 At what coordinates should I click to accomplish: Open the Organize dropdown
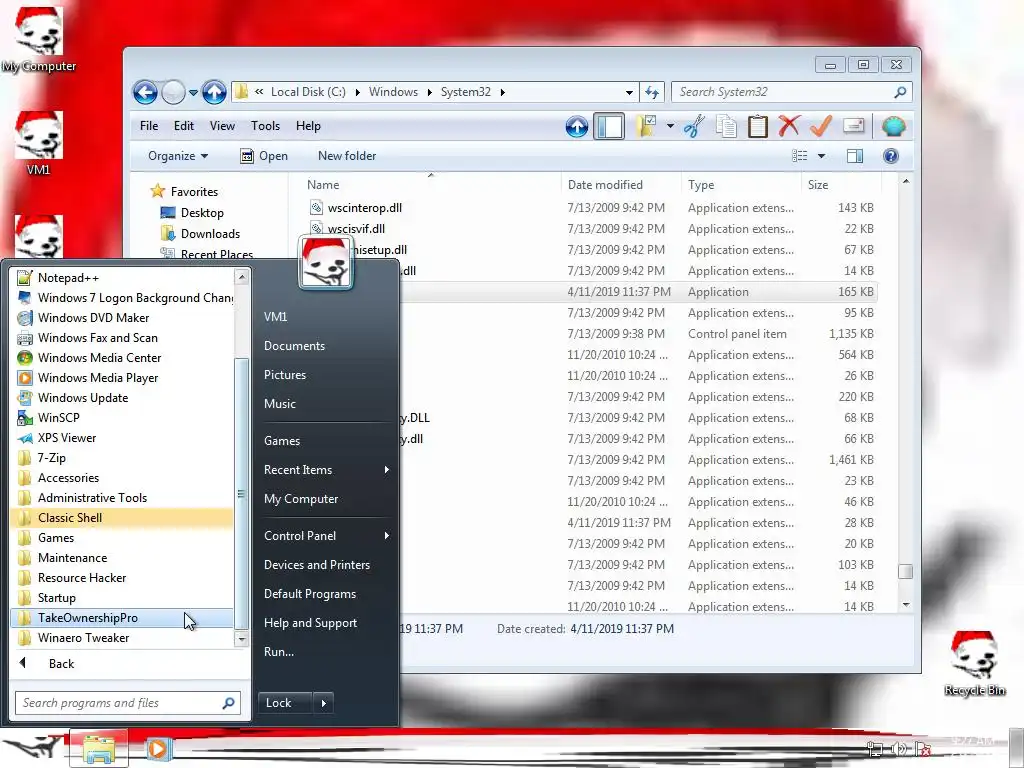[178, 156]
